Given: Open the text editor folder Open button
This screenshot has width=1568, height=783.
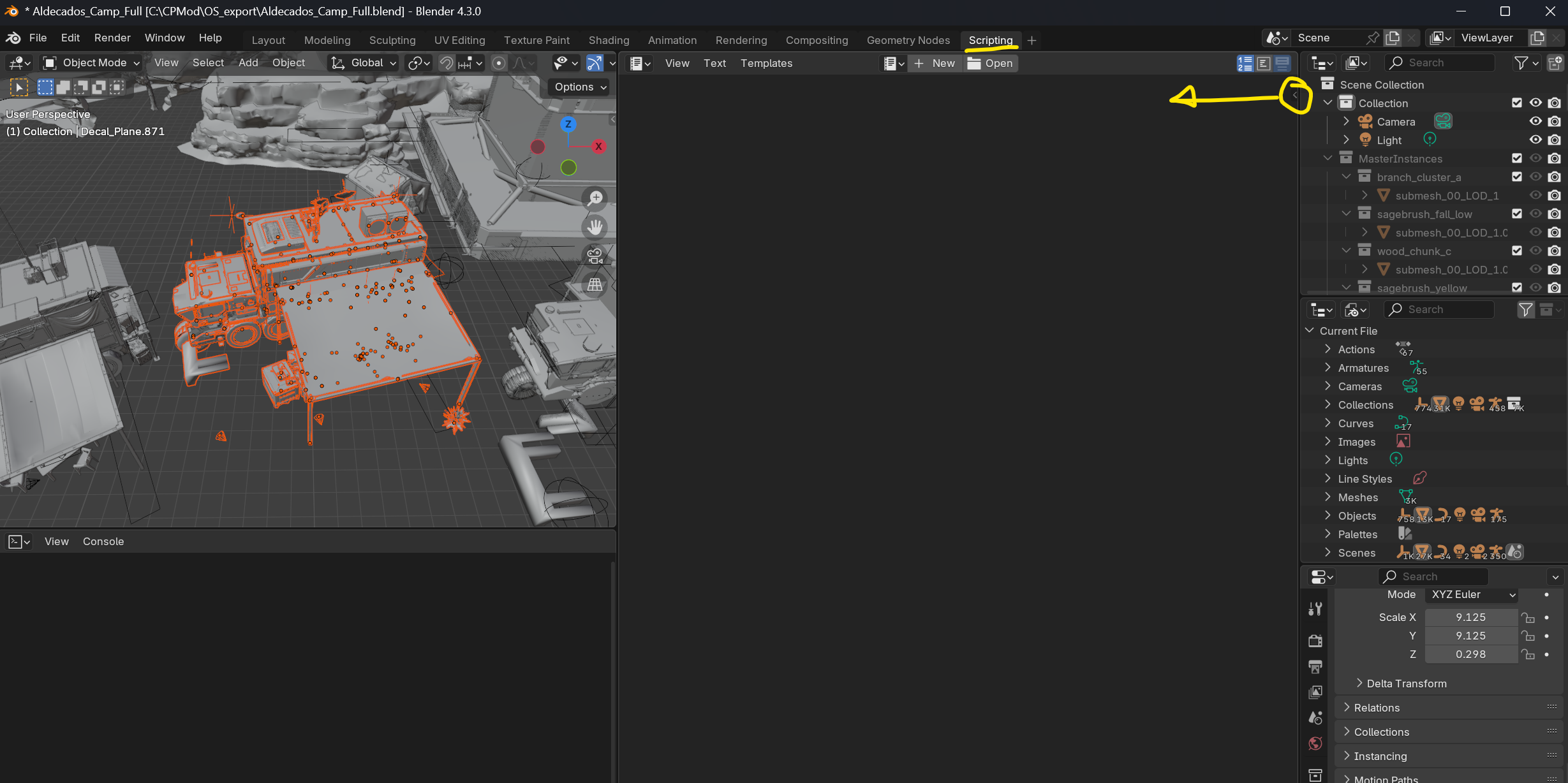Looking at the screenshot, I should (x=990, y=63).
